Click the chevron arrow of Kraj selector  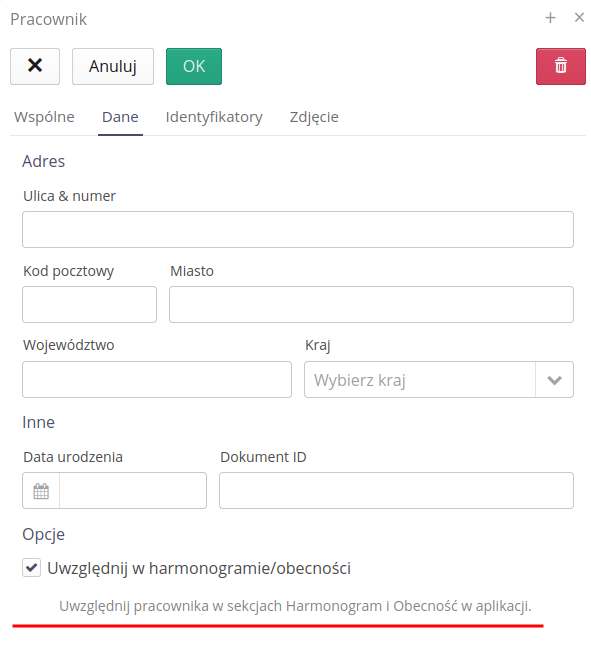(554, 380)
